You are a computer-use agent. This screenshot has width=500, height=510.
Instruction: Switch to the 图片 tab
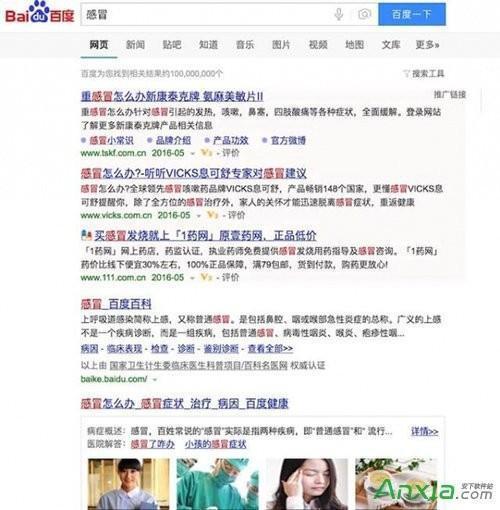(281, 45)
